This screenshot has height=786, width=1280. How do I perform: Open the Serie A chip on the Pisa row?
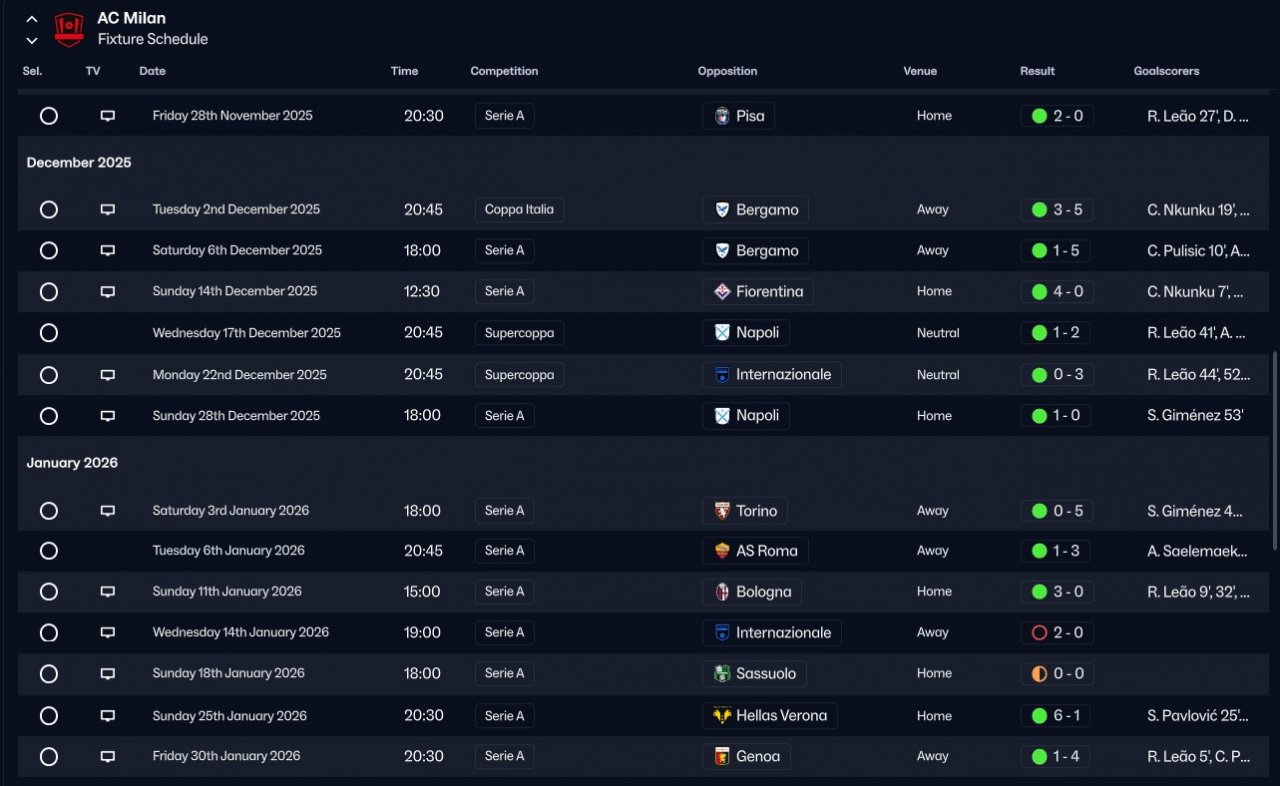[505, 116]
